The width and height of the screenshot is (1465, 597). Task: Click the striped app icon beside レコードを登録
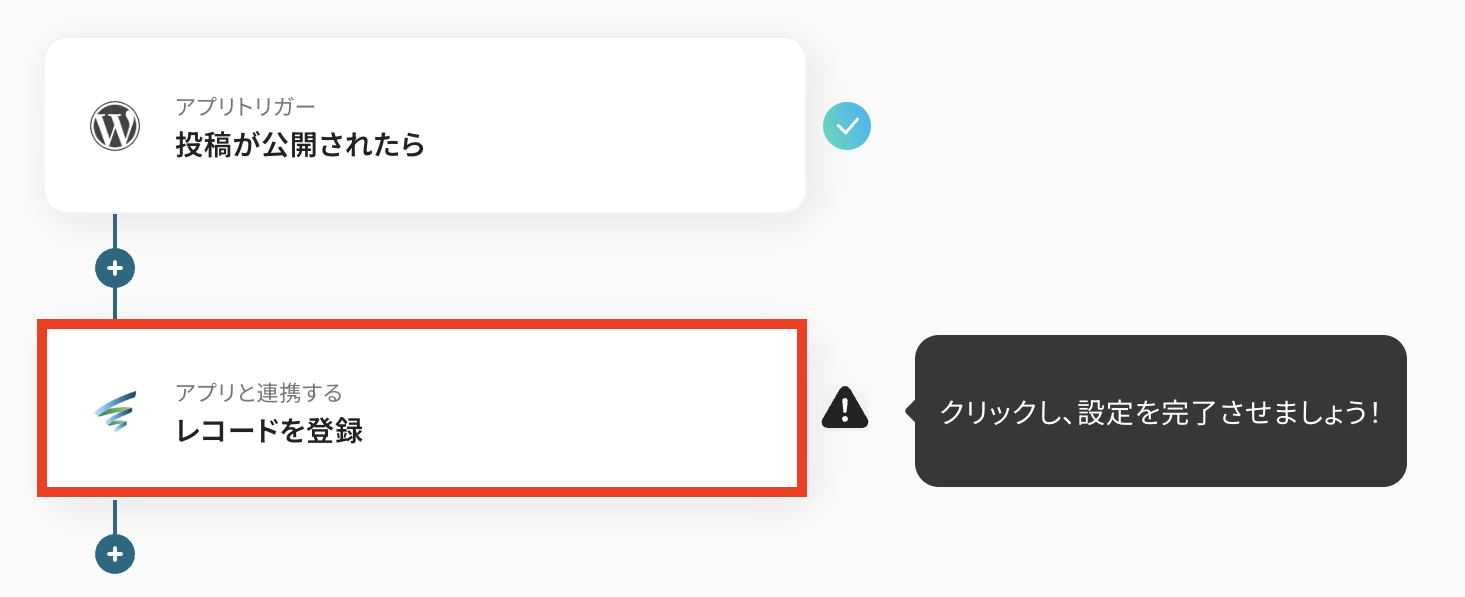[x=115, y=412]
